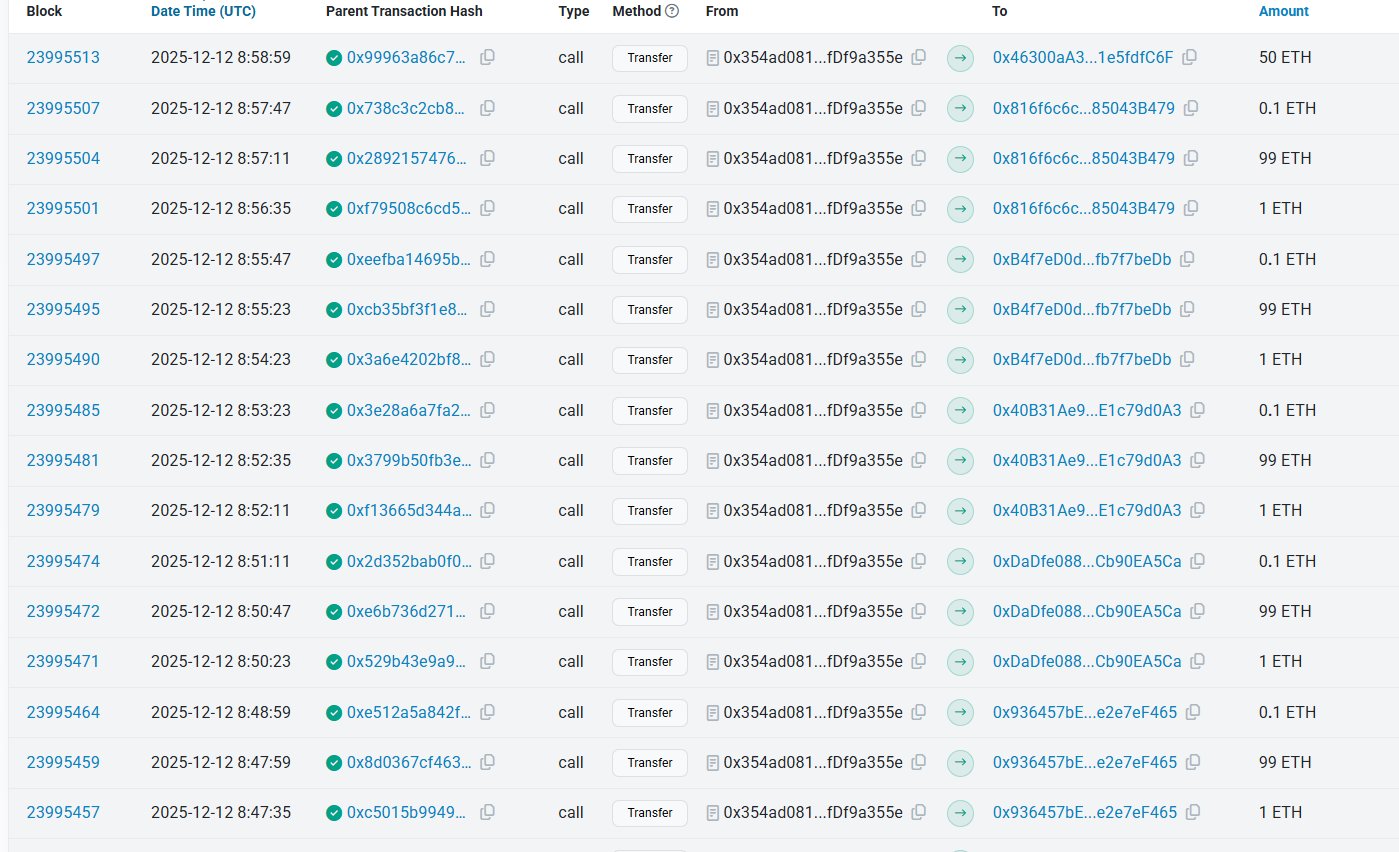Viewport: 1399px width, 852px height.
Task: Click arrow icon in the 50 ETH row
Action: tap(960, 58)
